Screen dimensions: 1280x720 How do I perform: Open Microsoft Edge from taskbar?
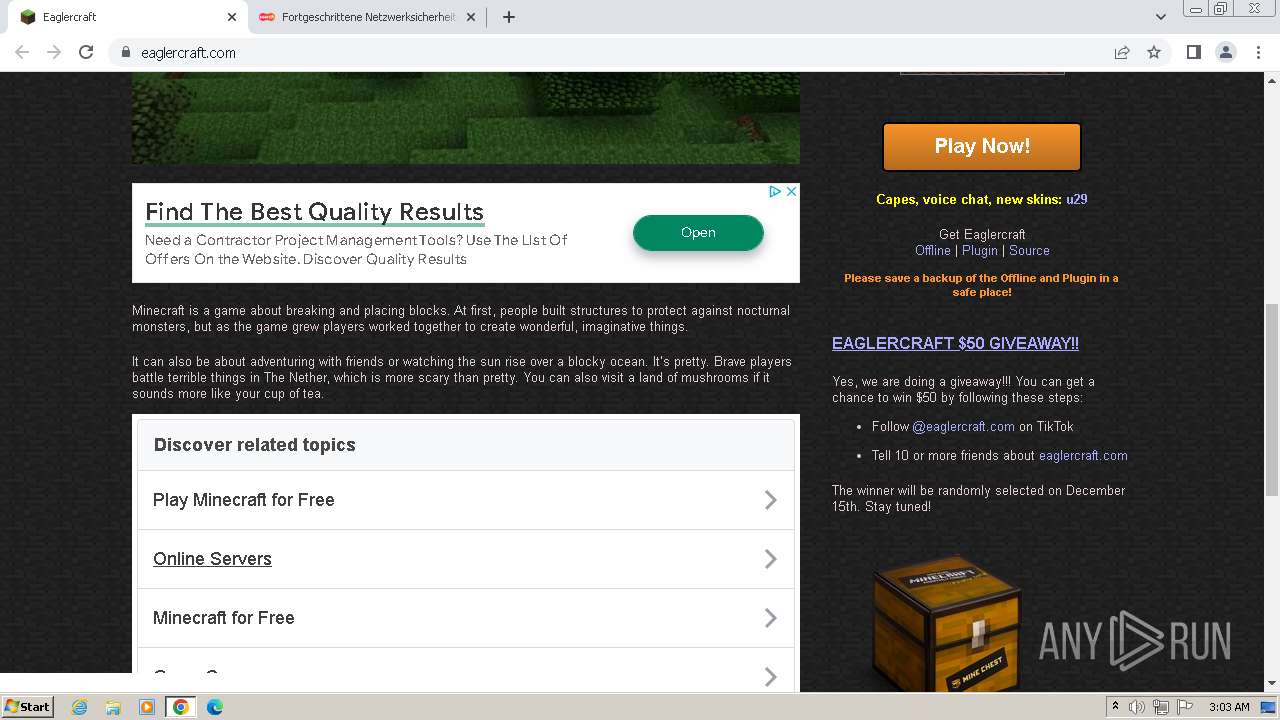tap(215, 707)
